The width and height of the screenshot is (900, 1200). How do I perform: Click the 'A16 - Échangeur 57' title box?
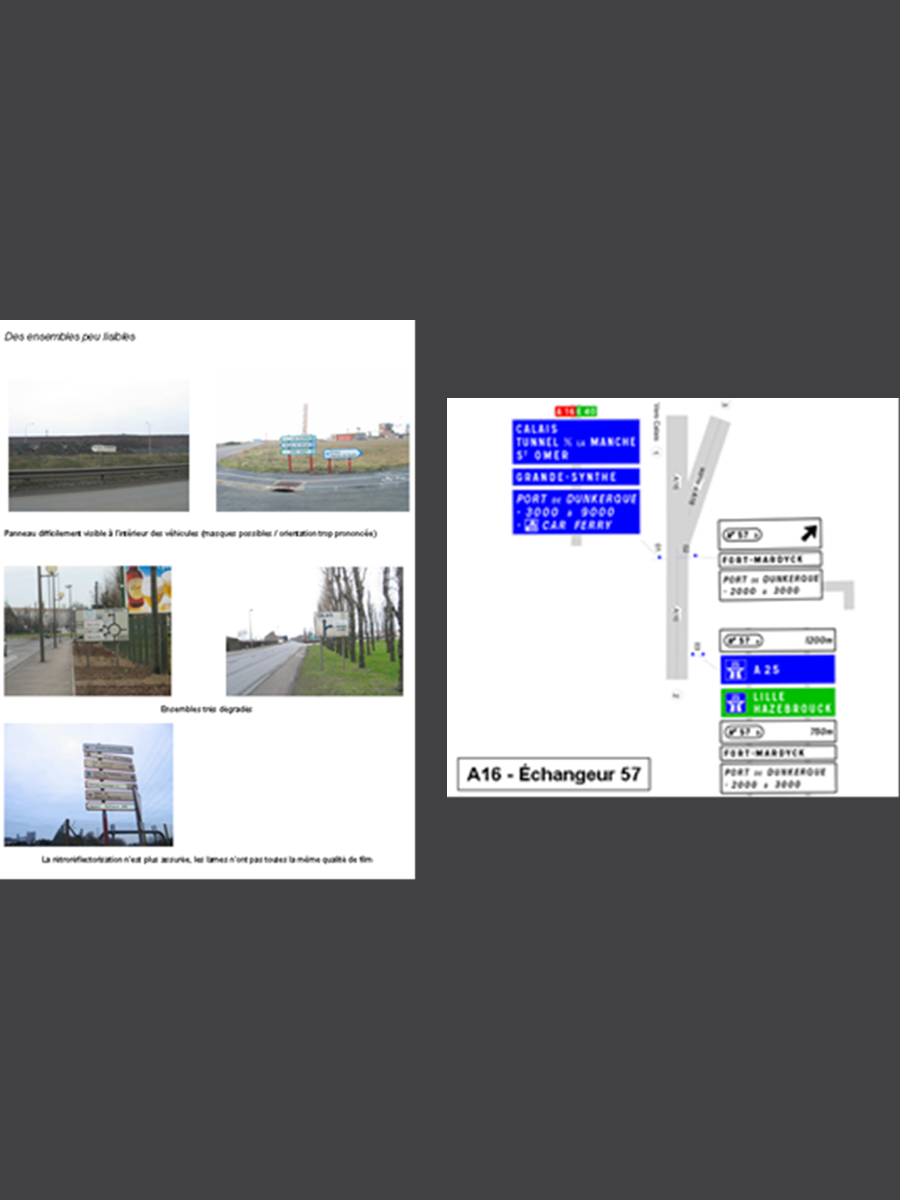tap(551, 775)
